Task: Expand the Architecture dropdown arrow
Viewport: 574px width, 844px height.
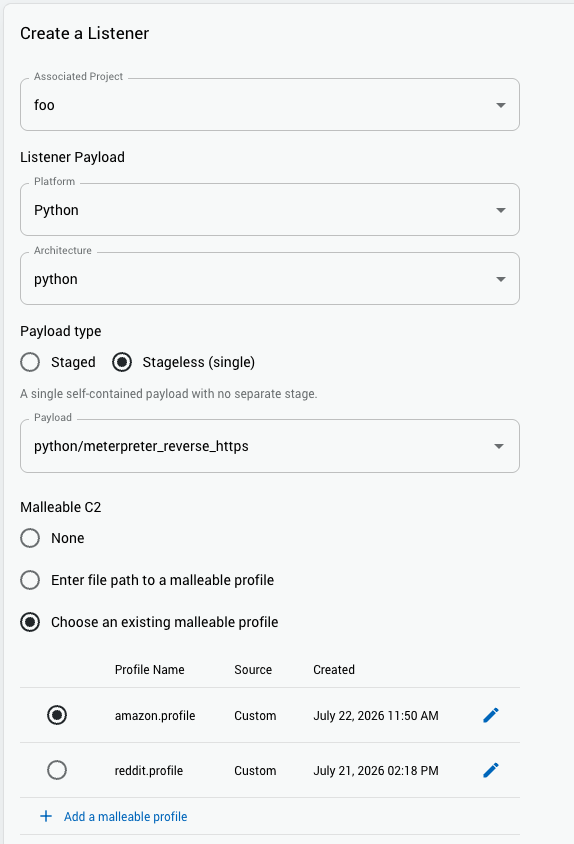Action: pyautogui.click(x=501, y=279)
